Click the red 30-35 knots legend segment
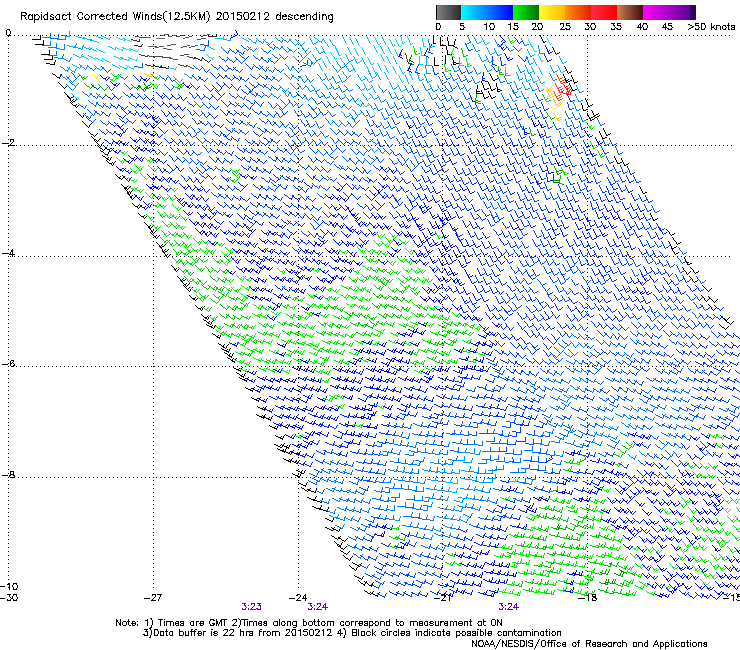This screenshot has height=650, width=740. (x=604, y=12)
